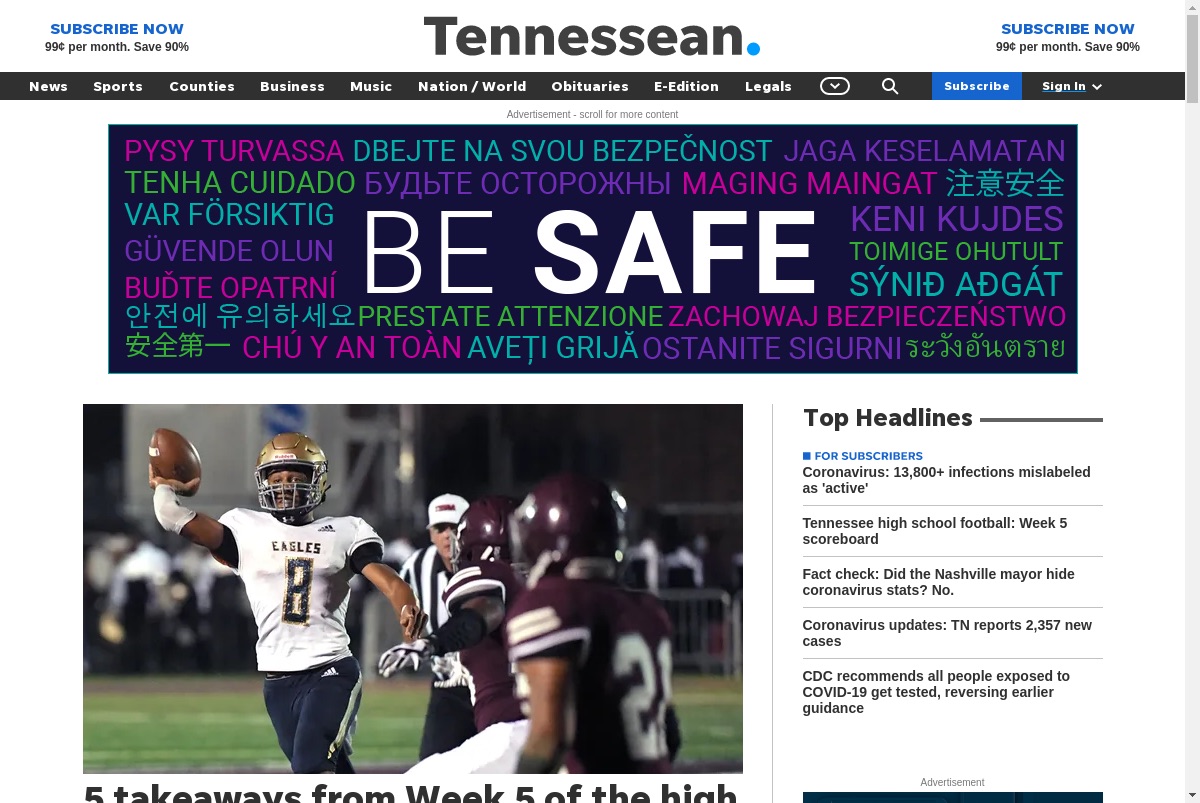This screenshot has height=803, width=1200.
Task: Go to the Sports section
Action: [x=118, y=86]
